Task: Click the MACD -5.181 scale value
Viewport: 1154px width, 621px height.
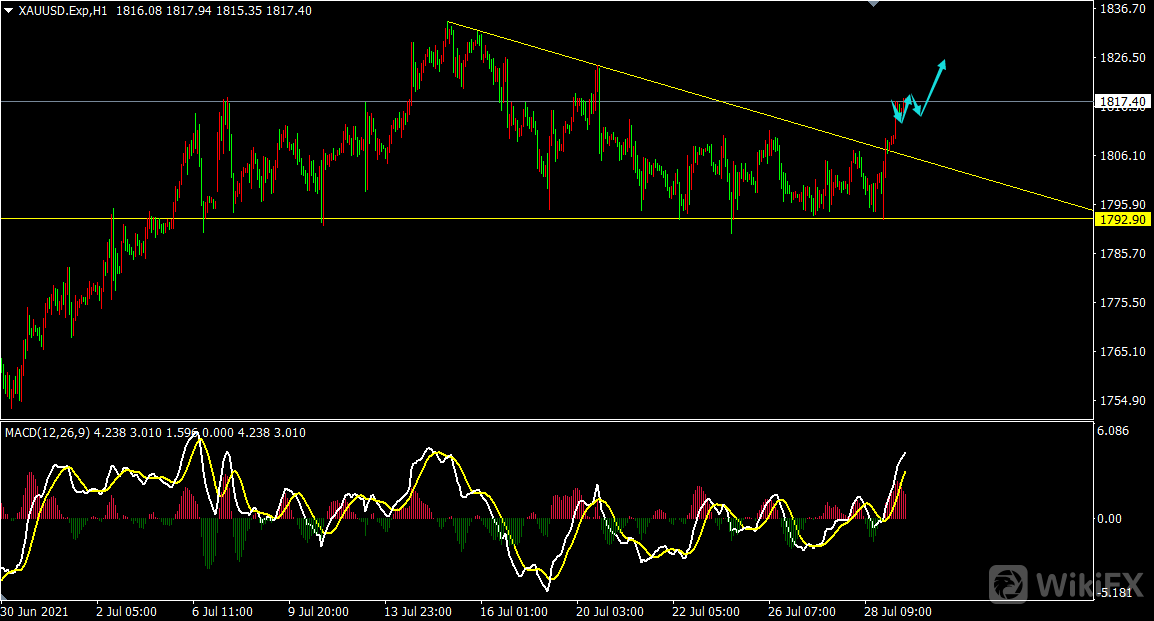Action: [1114, 593]
